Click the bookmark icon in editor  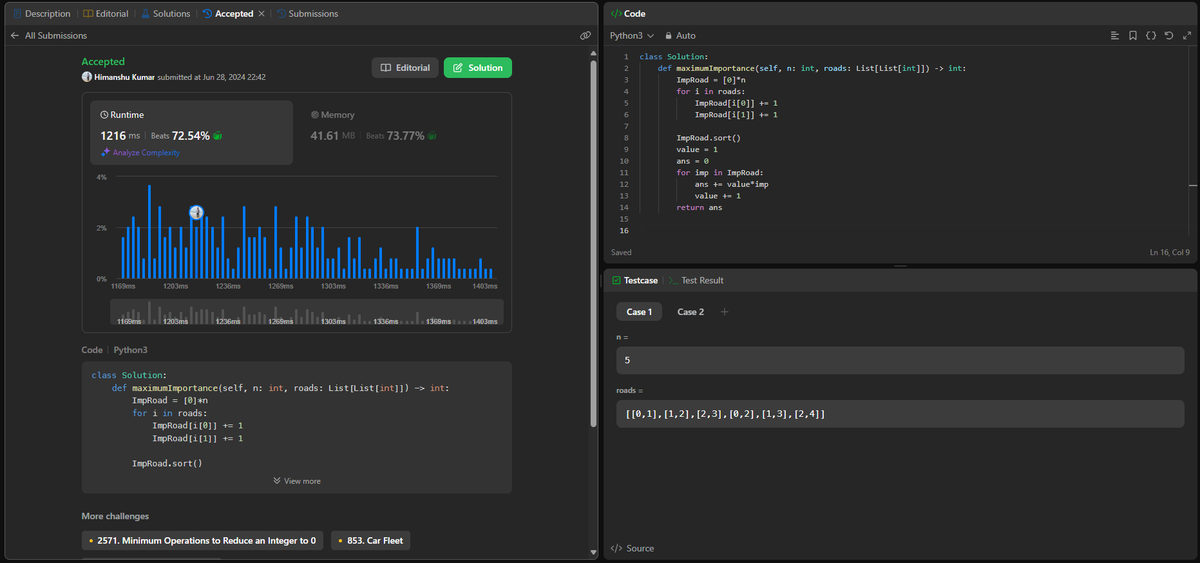1133,35
